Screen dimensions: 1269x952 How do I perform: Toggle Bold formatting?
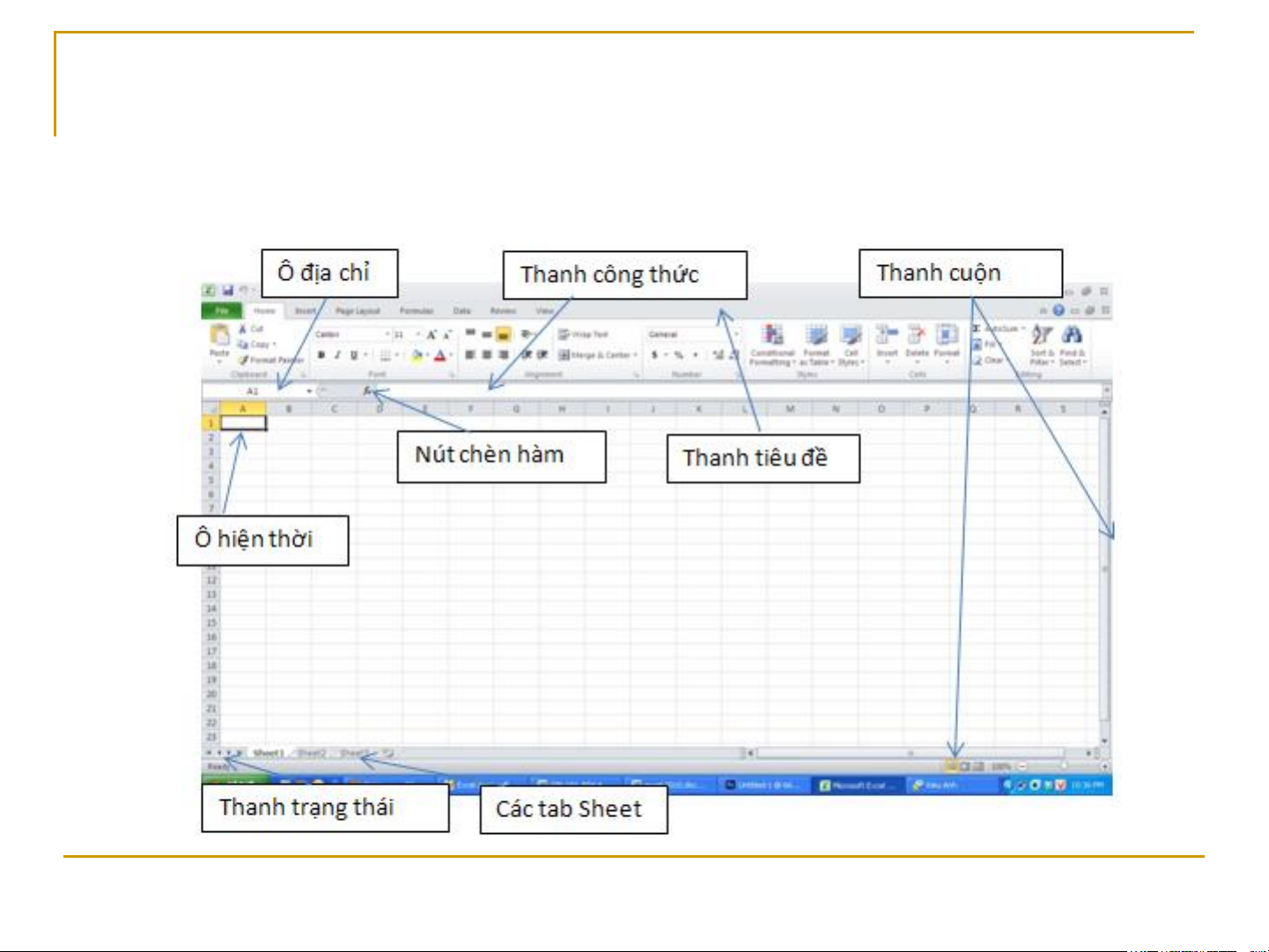[x=321, y=355]
